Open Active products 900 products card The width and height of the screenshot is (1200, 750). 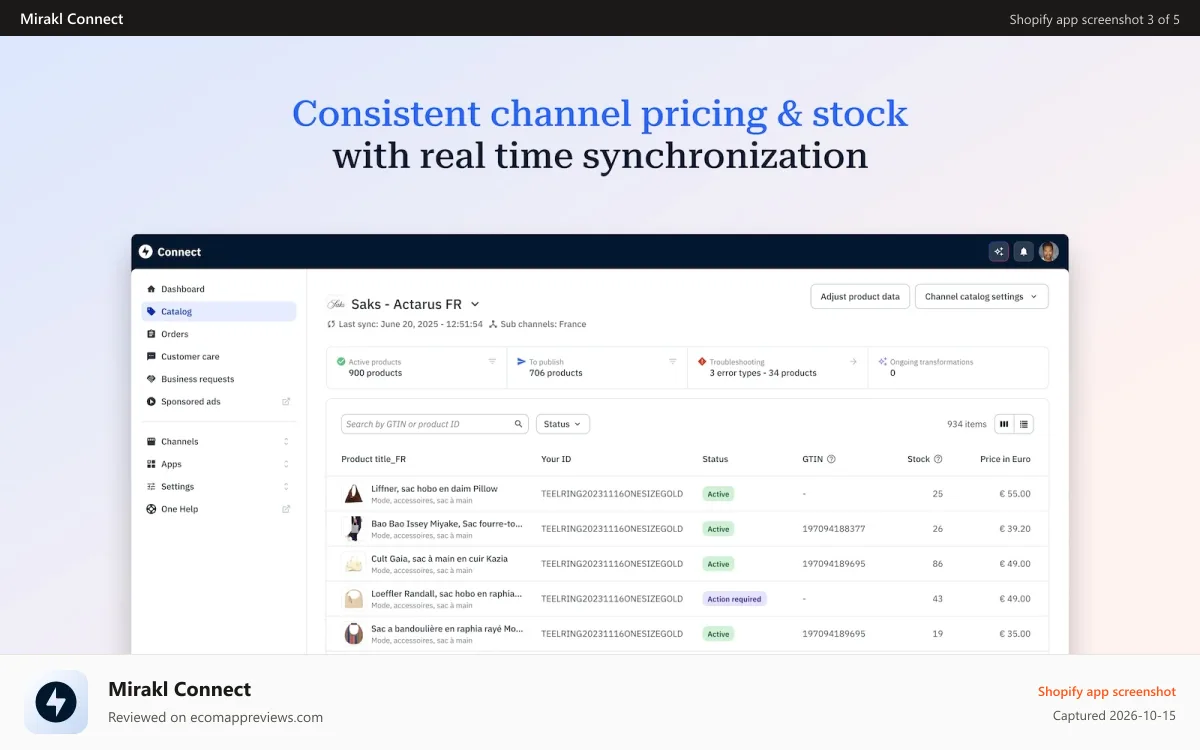coord(417,368)
